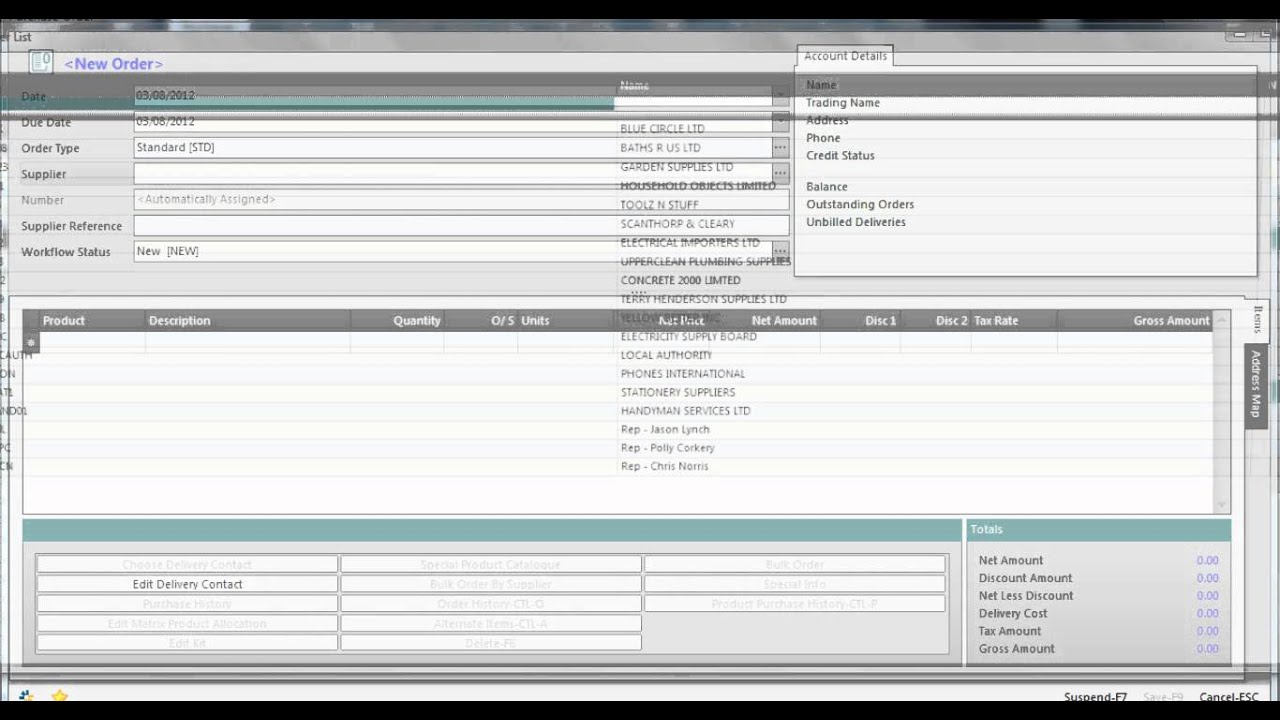Select BLUE CIRCLE LTD from supplier list
This screenshot has height=720, width=1280.
pos(662,129)
